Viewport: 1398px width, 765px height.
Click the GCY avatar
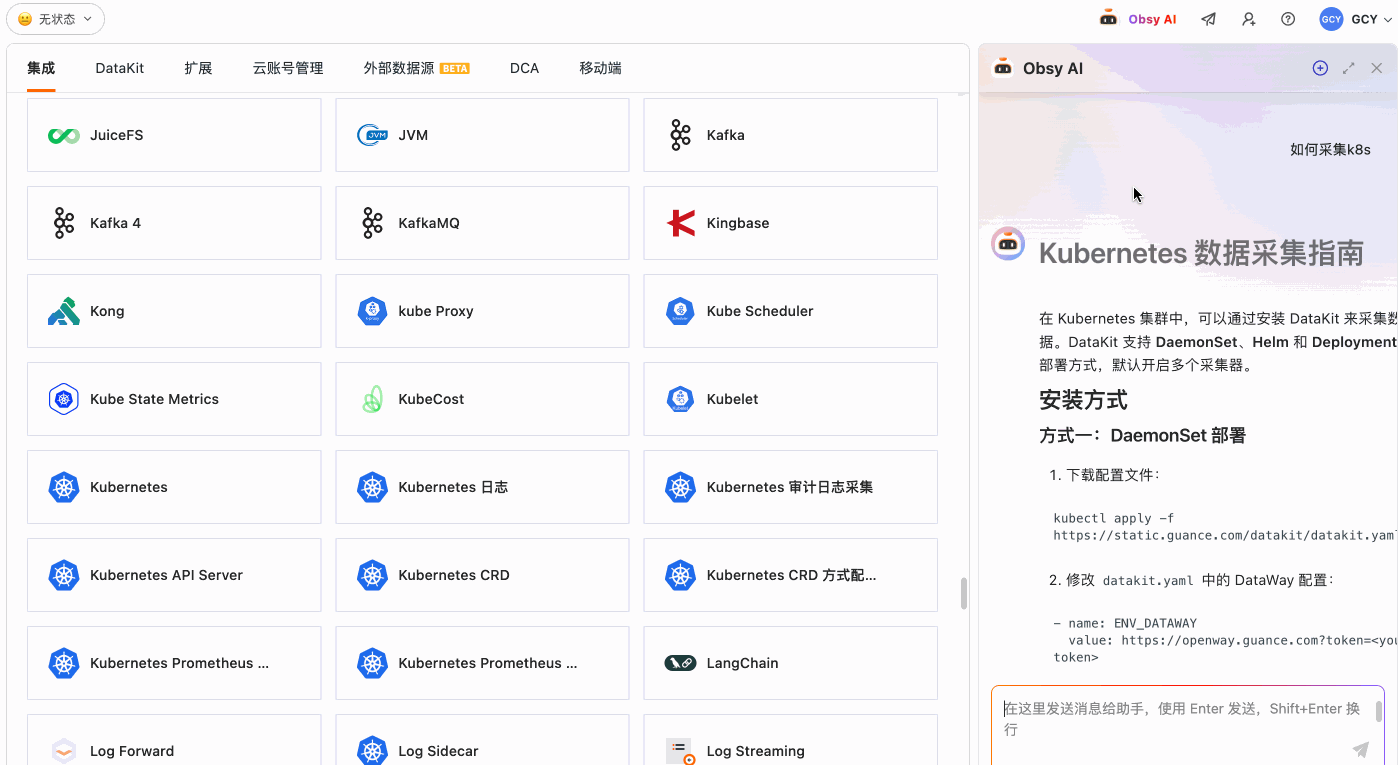1331,19
